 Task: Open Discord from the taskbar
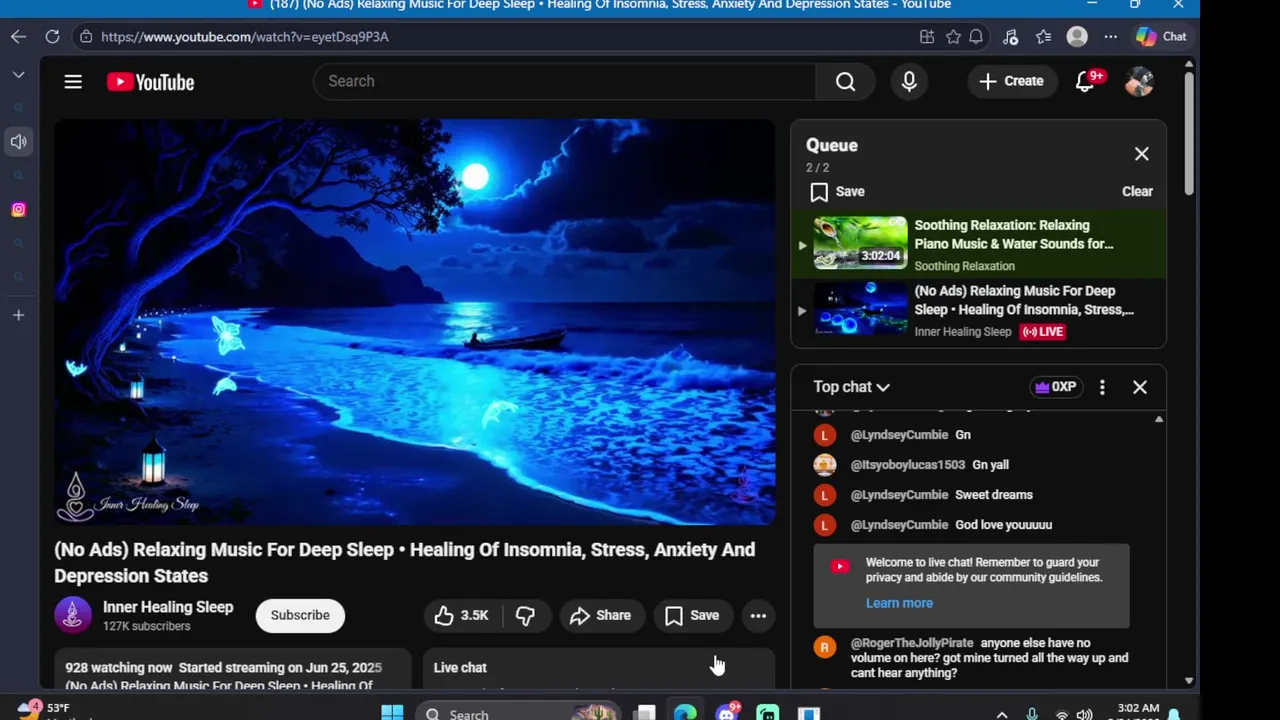coord(726,713)
